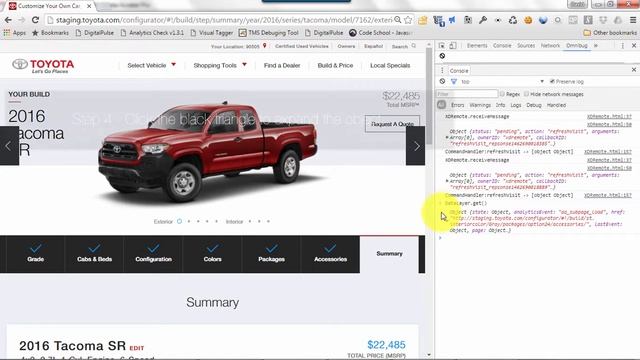Reload the page with the refresh icon
The width and height of the screenshot is (640, 360).
pos(36,20)
